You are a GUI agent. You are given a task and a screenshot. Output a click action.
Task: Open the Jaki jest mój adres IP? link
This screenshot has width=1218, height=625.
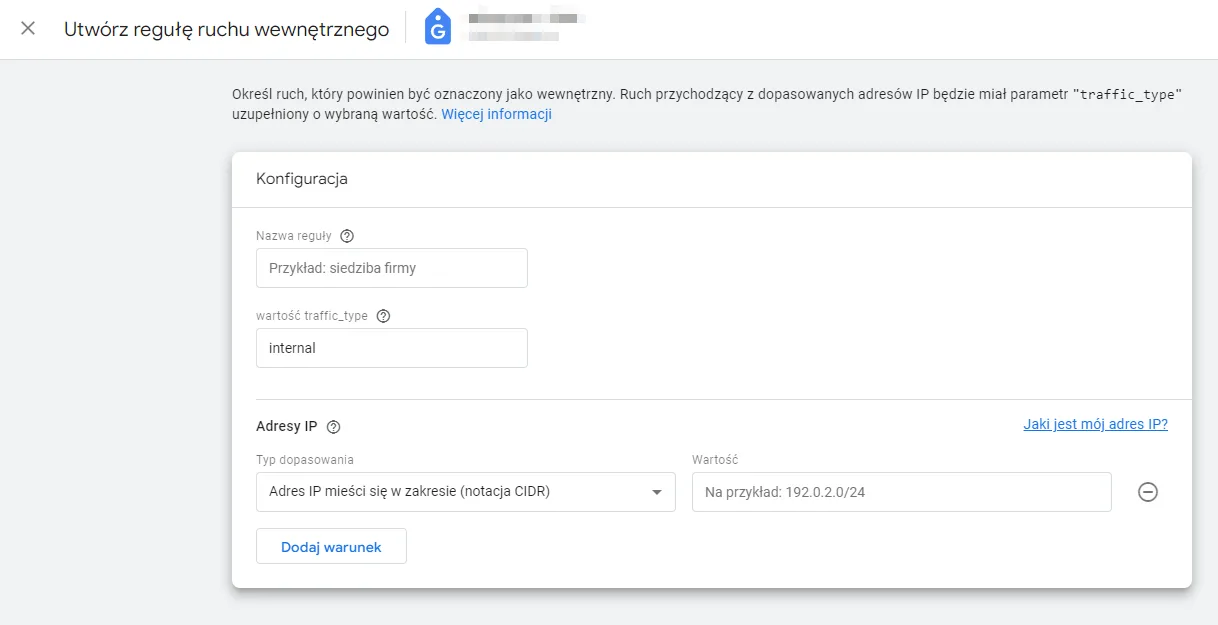(1095, 424)
